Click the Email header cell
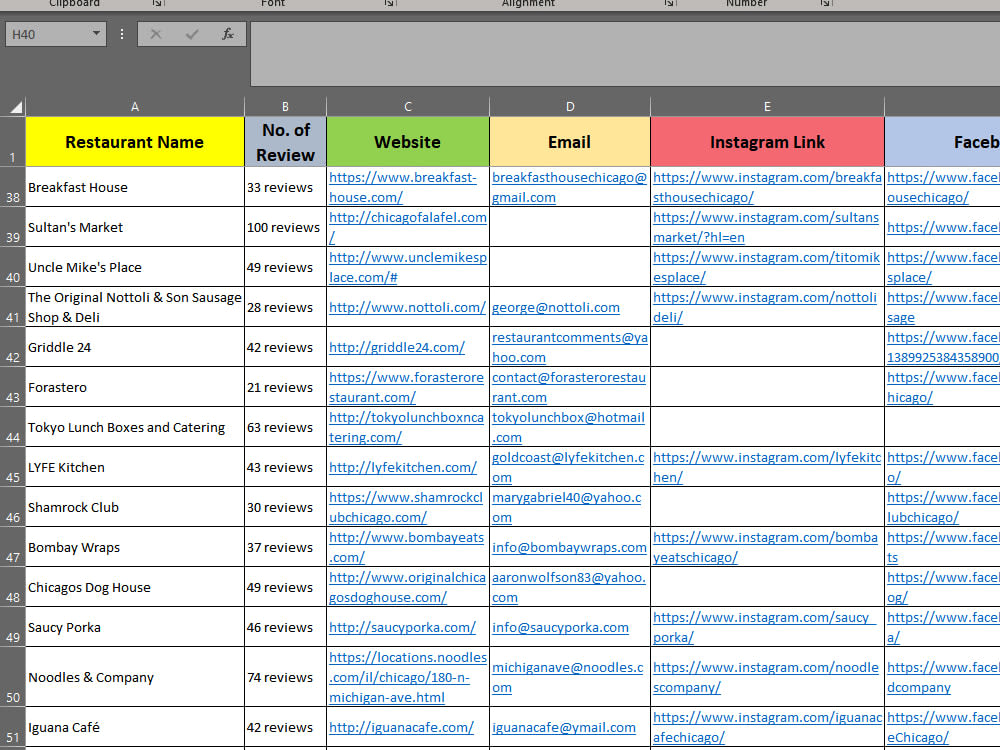 pyautogui.click(x=570, y=142)
